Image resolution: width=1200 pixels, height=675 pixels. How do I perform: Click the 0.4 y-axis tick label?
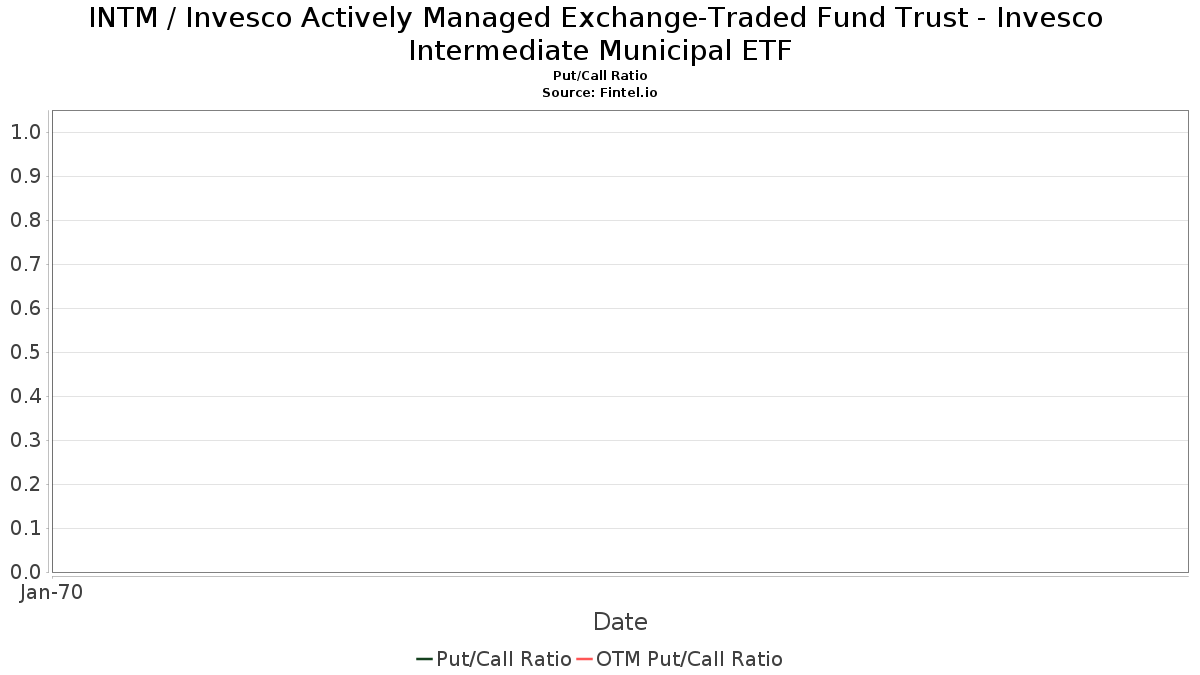[x=25, y=396]
